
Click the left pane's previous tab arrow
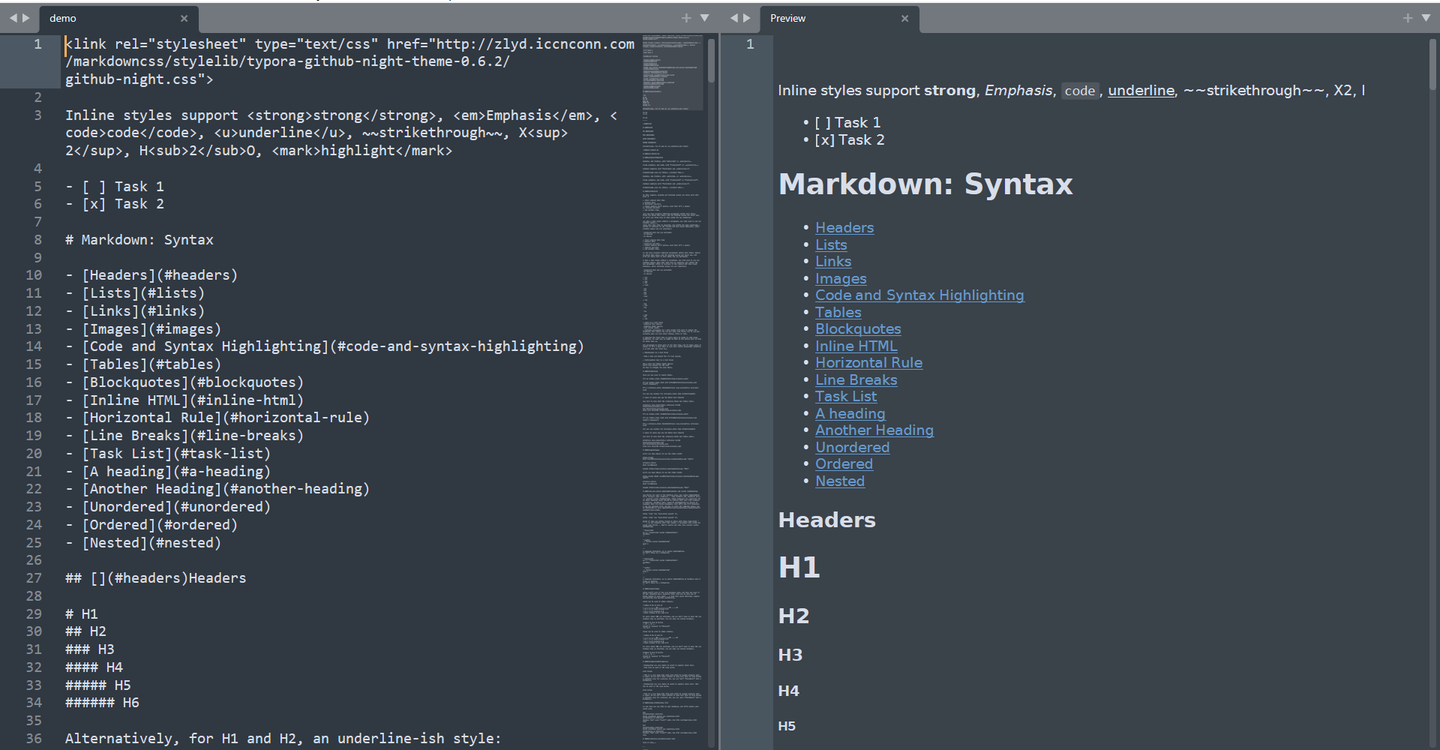[13, 18]
